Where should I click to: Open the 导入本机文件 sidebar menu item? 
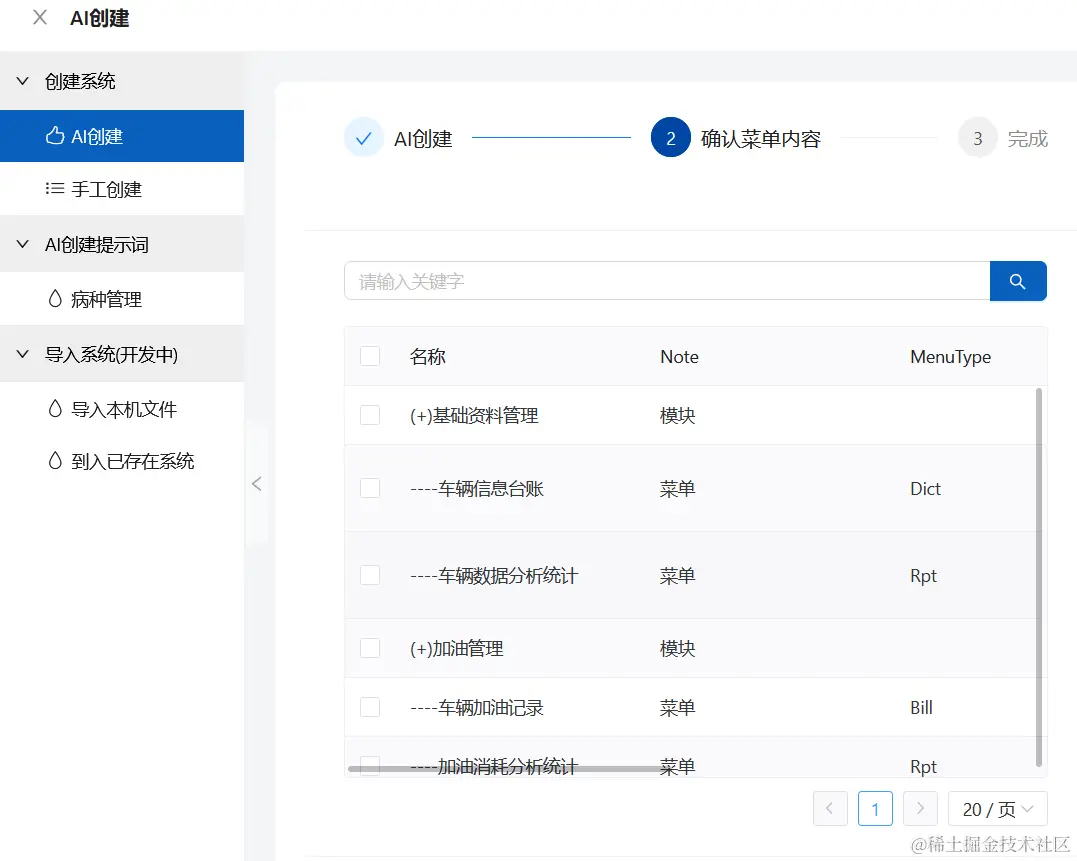[x=122, y=409]
